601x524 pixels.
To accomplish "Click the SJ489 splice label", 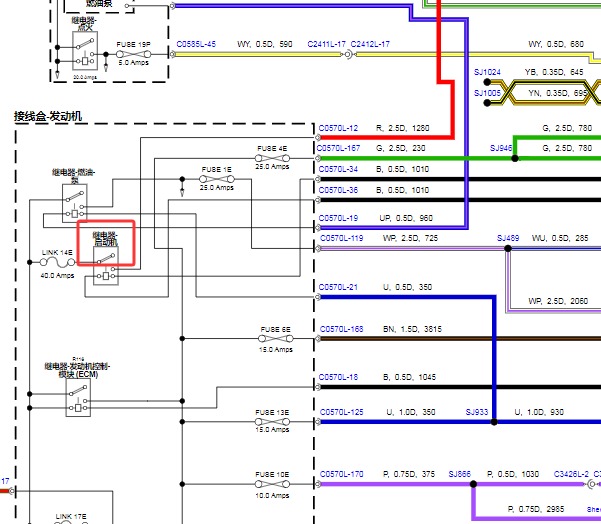I will click(x=508, y=238).
